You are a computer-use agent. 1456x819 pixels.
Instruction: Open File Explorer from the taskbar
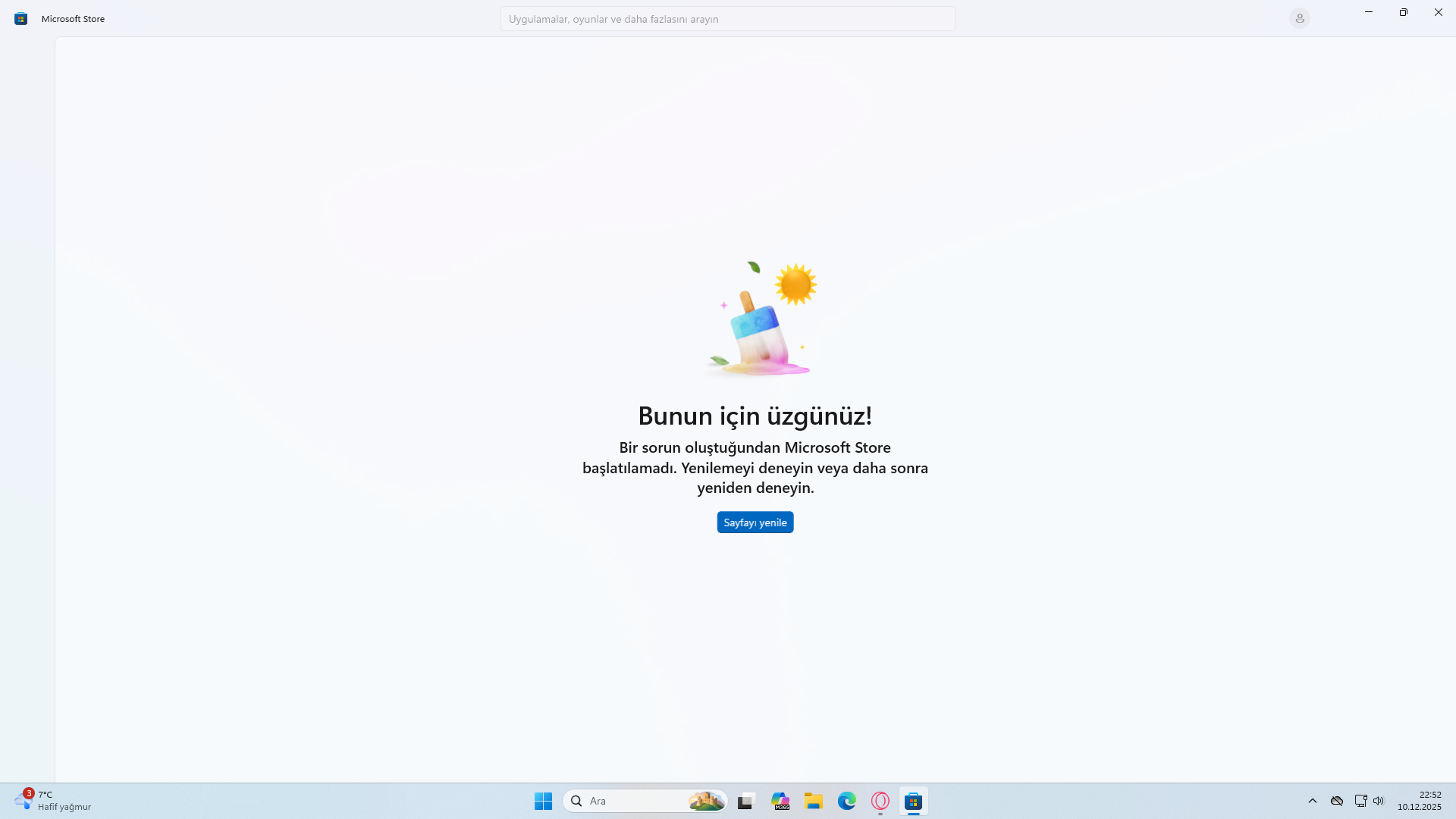coord(814,801)
